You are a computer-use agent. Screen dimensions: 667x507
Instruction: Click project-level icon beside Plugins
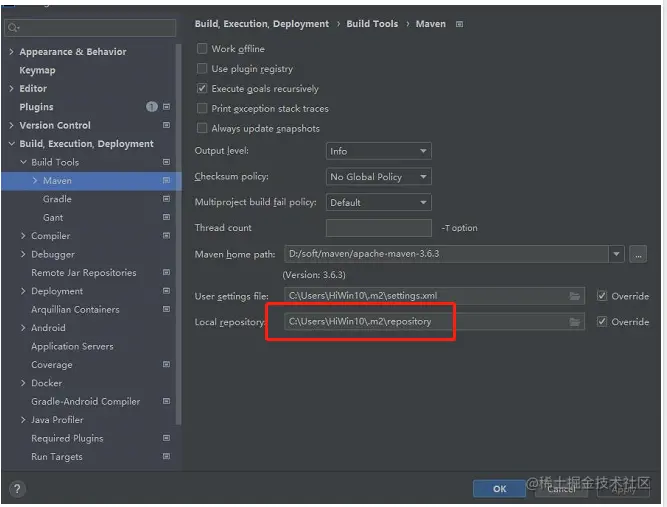click(166, 107)
